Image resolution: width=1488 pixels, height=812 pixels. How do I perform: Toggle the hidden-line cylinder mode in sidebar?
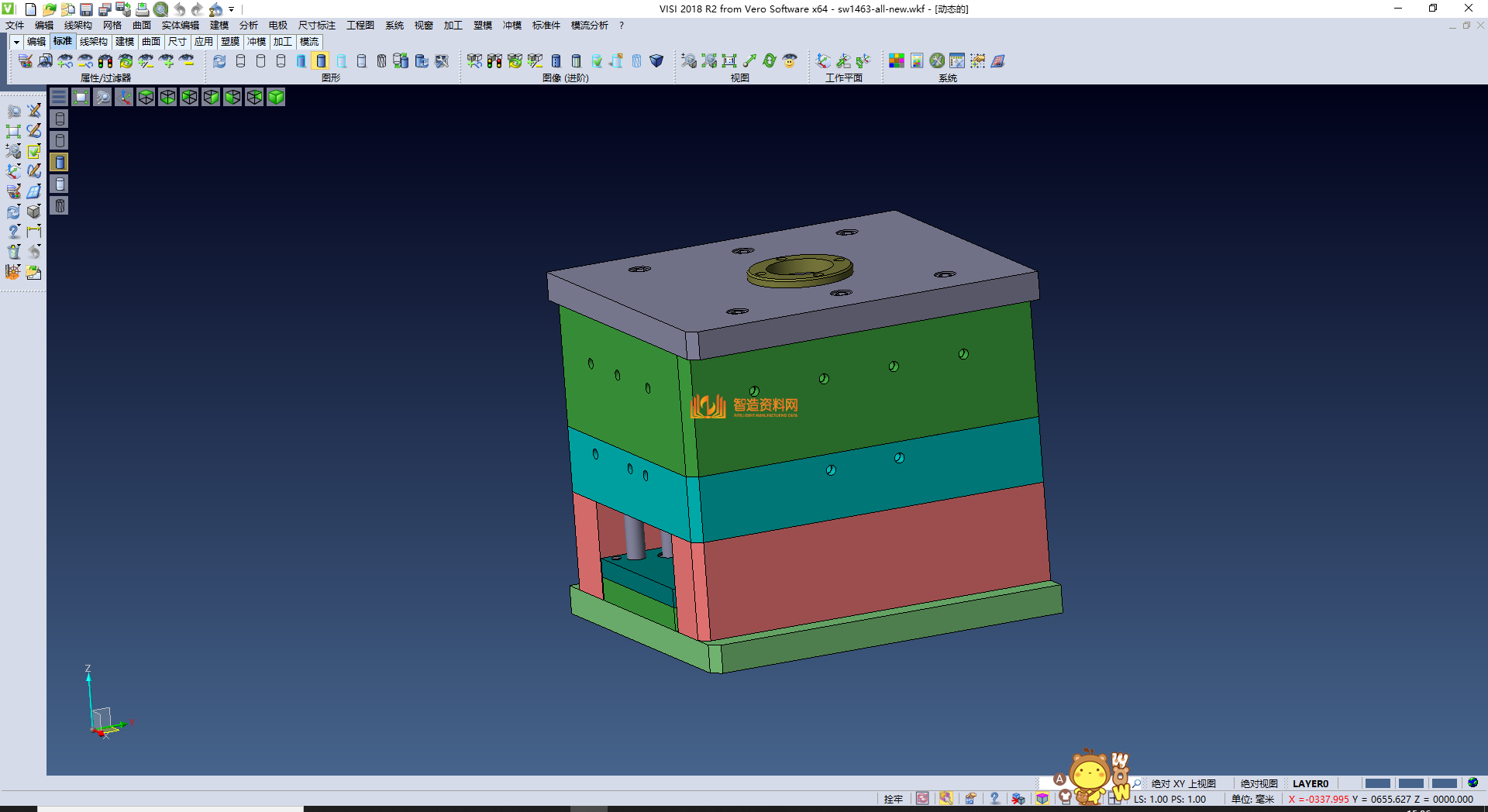60,140
